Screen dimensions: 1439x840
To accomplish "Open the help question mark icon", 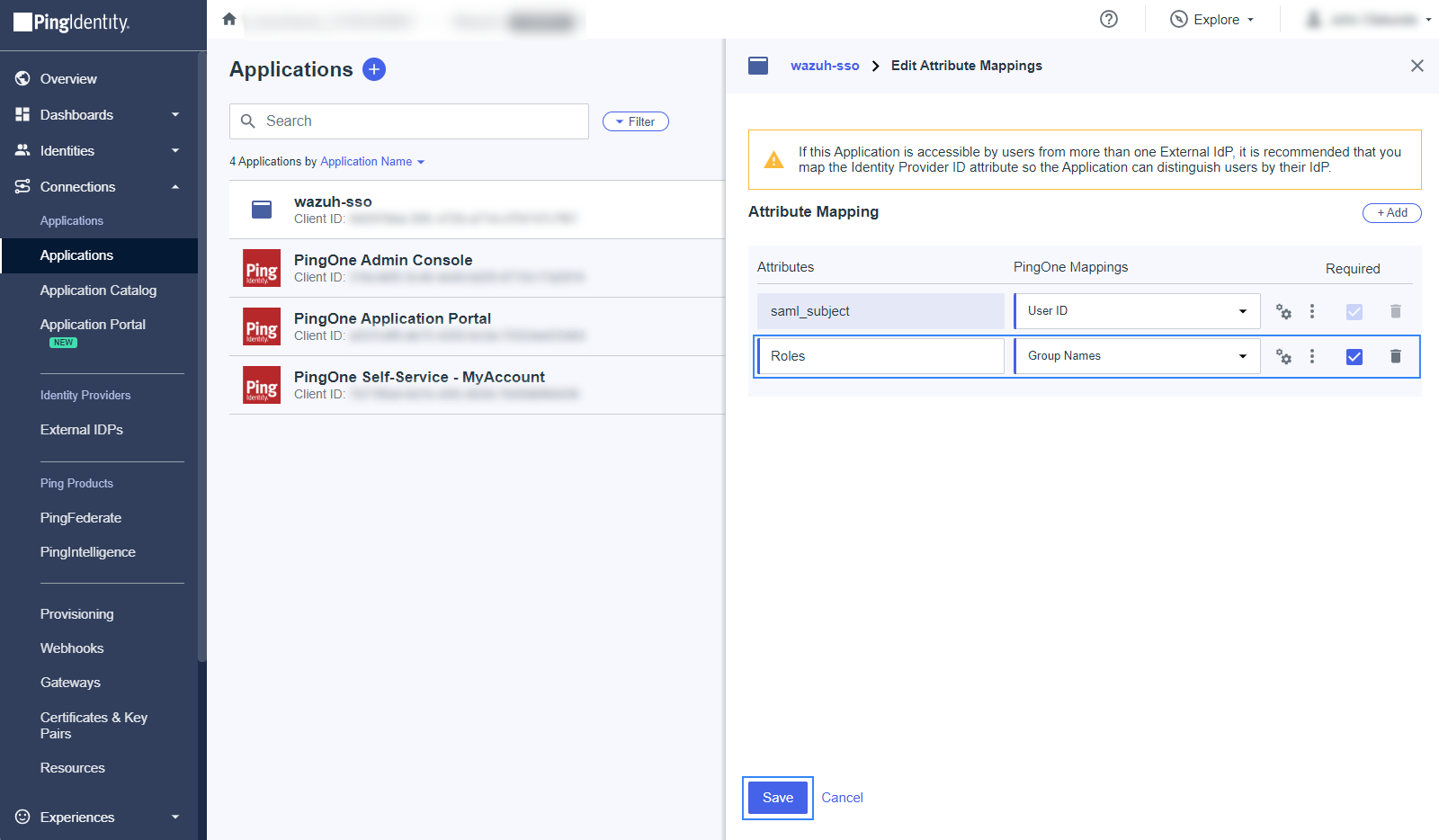I will click(x=1109, y=19).
